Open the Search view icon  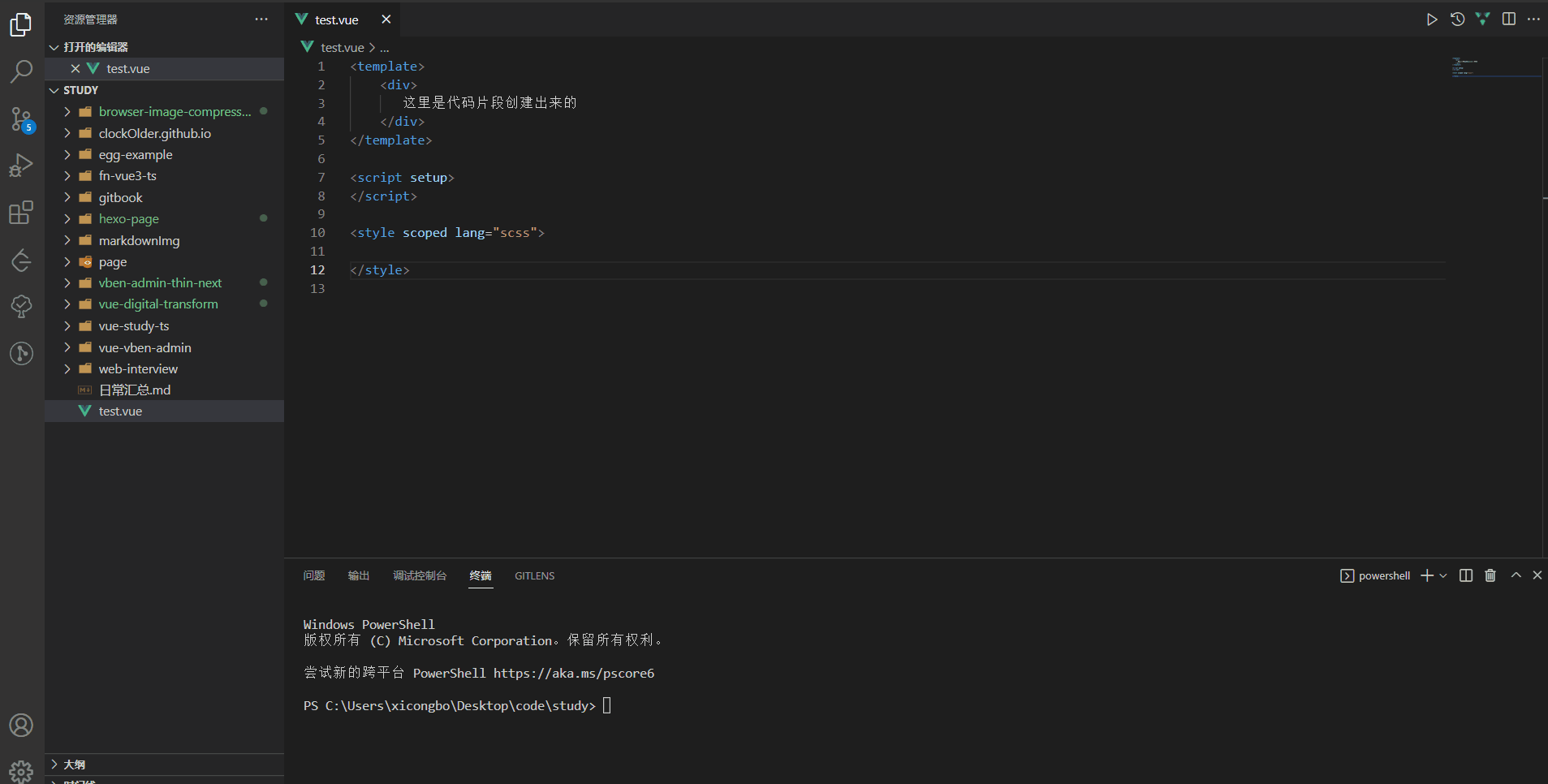(x=21, y=71)
